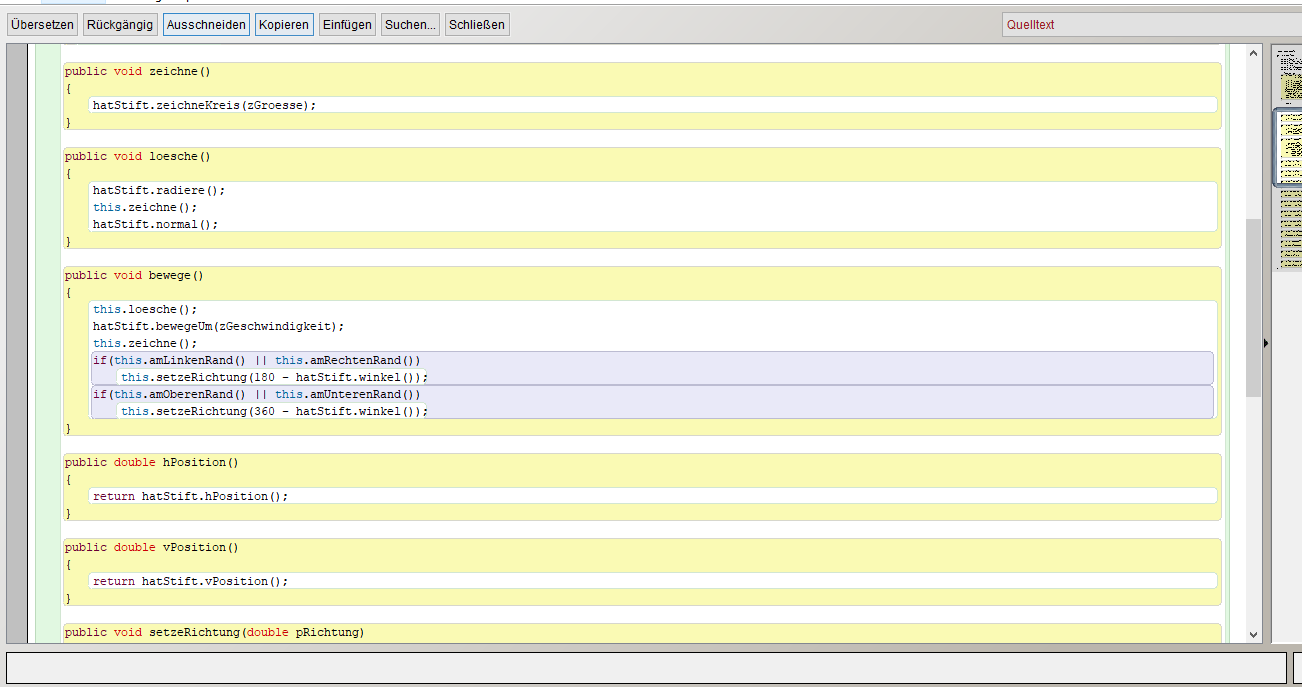Click the if amLinkenRand condition line
The image size is (1302, 687).
257,360
